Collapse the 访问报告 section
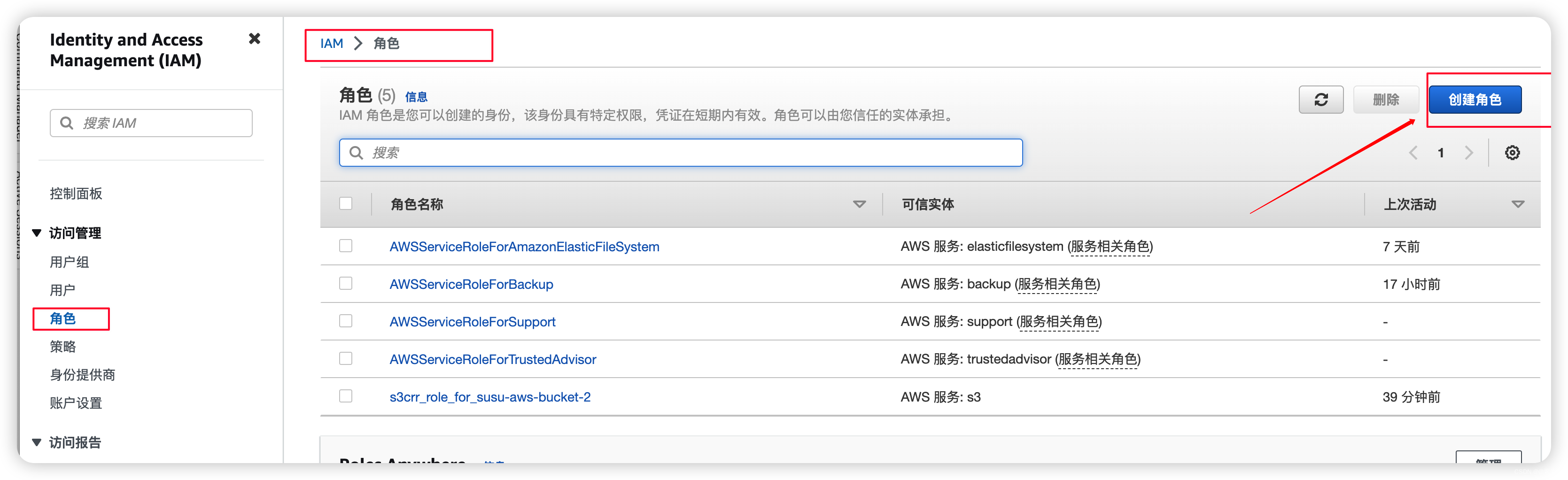The height and width of the screenshot is (480, 1568). (37, 442)
